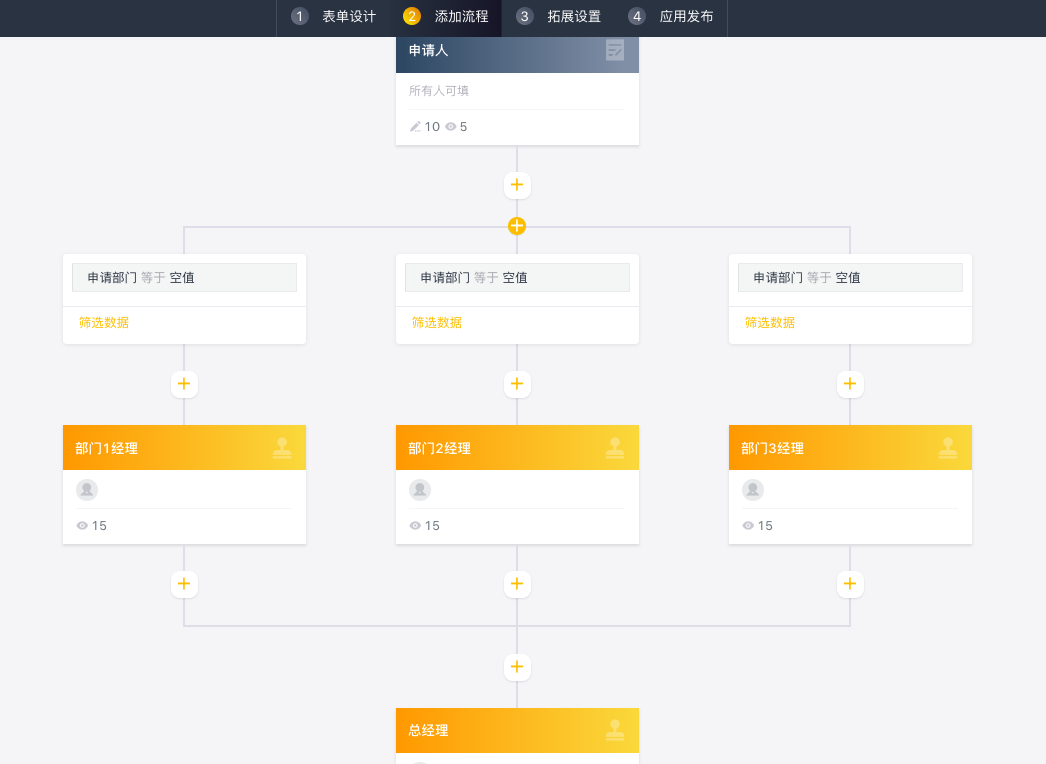Add a node above 部门3经理
Image resolution: width=1046 pixels, height=764 pixels.
click(x=850, y=384)
